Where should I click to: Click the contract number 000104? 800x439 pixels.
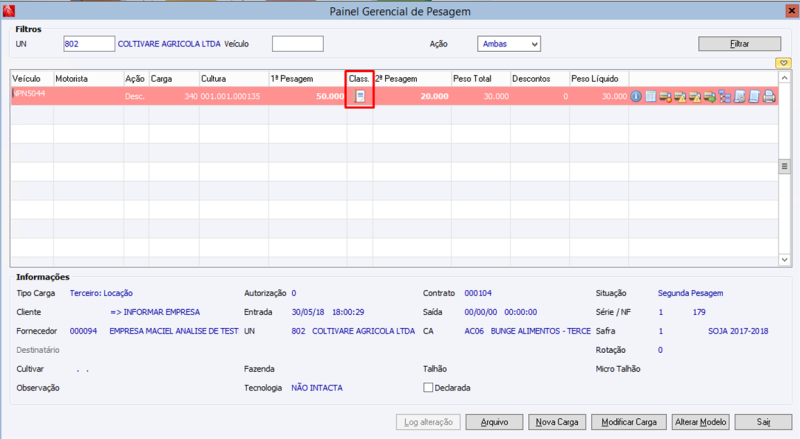[478, 293]
